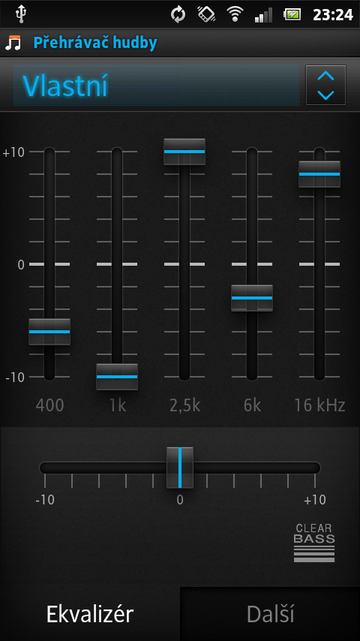Click the +10 label under the bass slider

click(x=315, y=500)
